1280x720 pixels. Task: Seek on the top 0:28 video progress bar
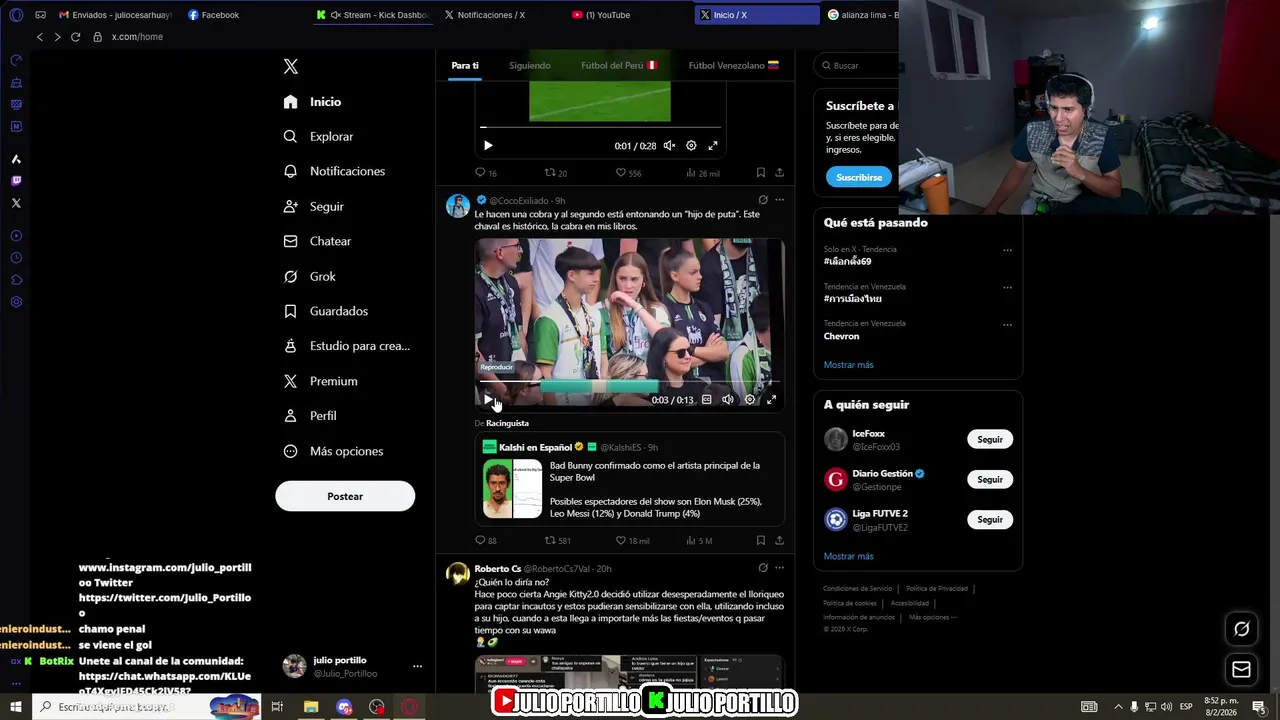click(x=600, y=128)
